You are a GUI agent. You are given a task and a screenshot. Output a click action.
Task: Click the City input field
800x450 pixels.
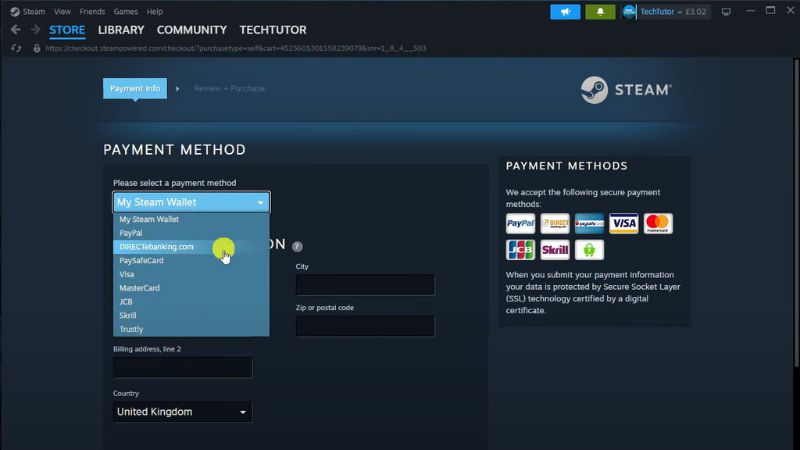[x=365, y=286]
